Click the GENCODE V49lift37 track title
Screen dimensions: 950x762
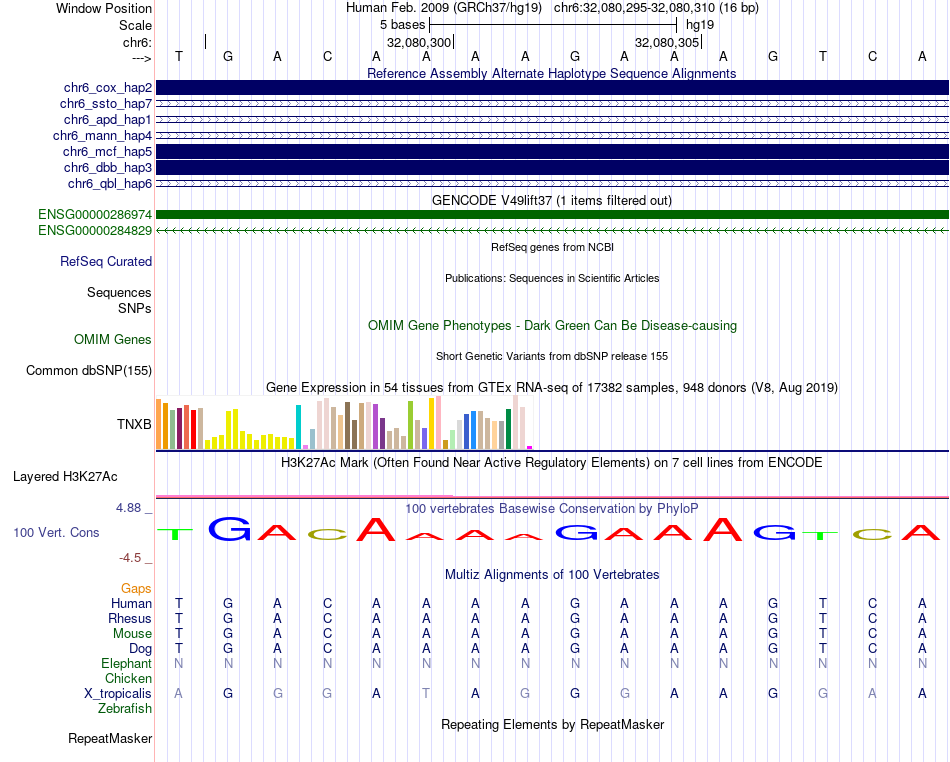coord(552,200)
